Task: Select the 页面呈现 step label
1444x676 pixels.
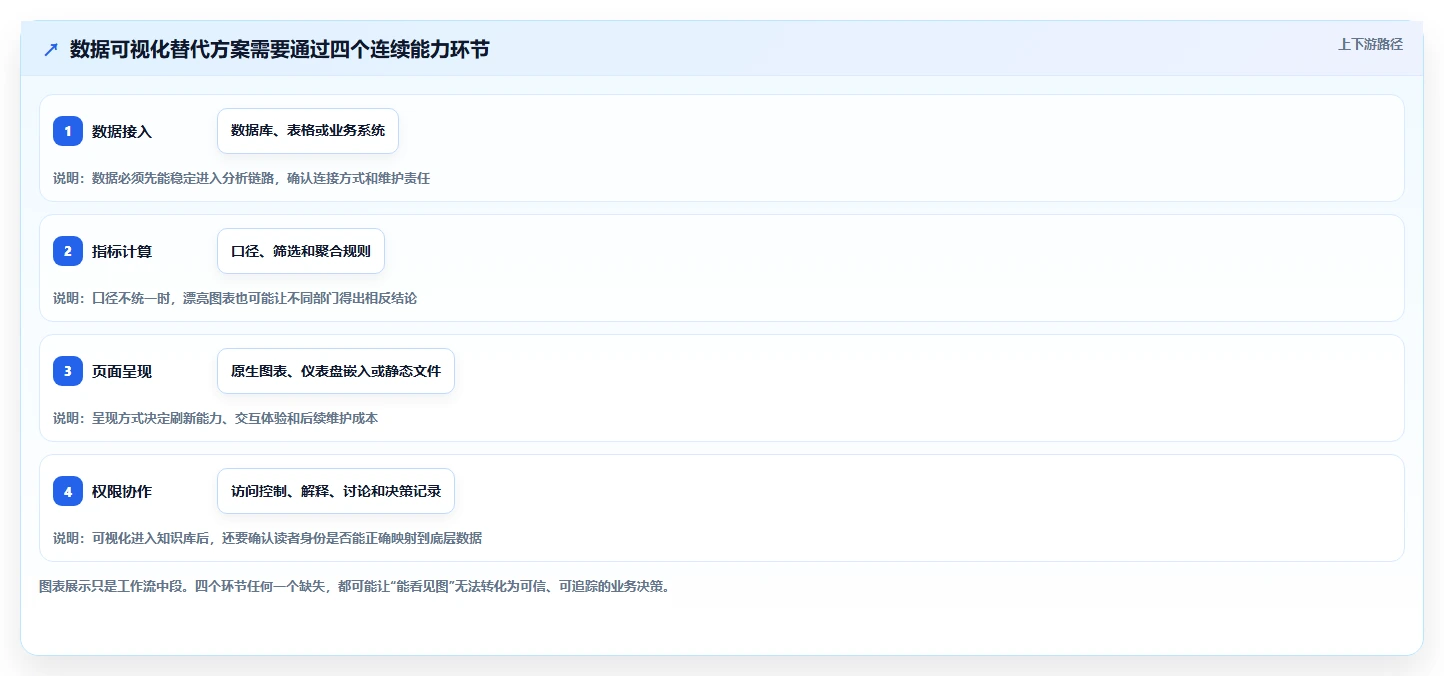Action: (122, 371)
